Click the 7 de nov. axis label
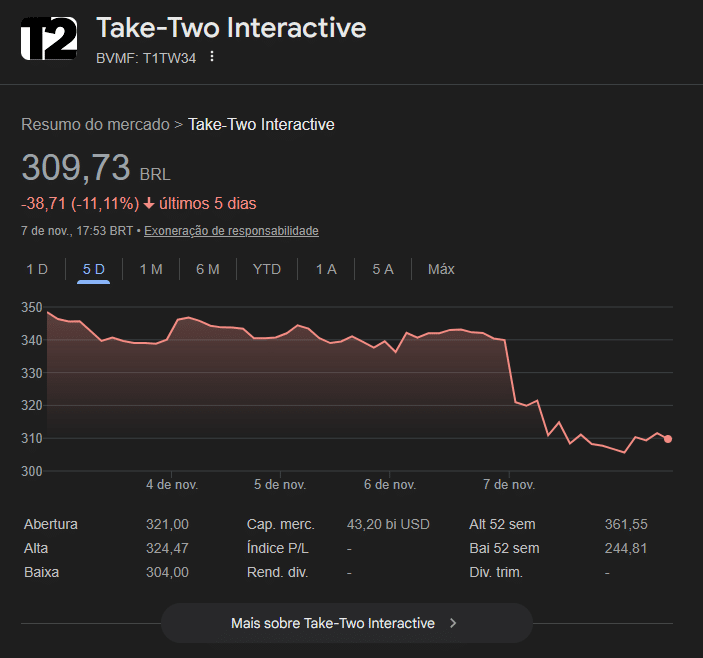 click(509, 485)
